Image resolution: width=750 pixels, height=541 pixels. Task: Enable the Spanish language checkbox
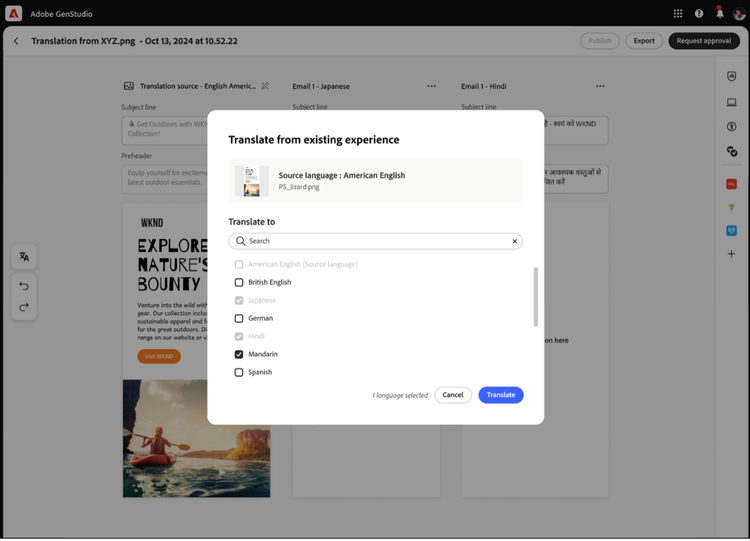click(x=239, y=372)
